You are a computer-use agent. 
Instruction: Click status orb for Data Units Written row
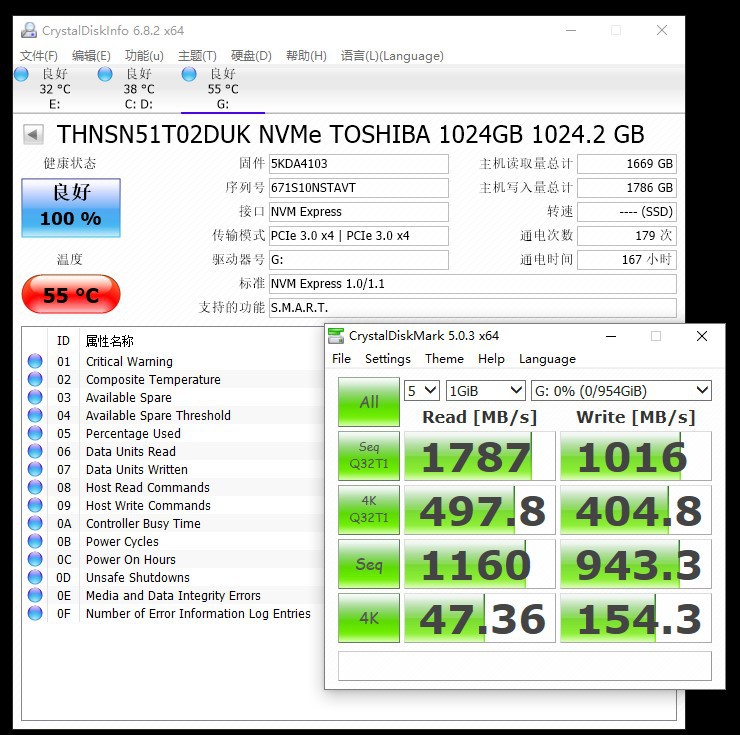[35, 469]
